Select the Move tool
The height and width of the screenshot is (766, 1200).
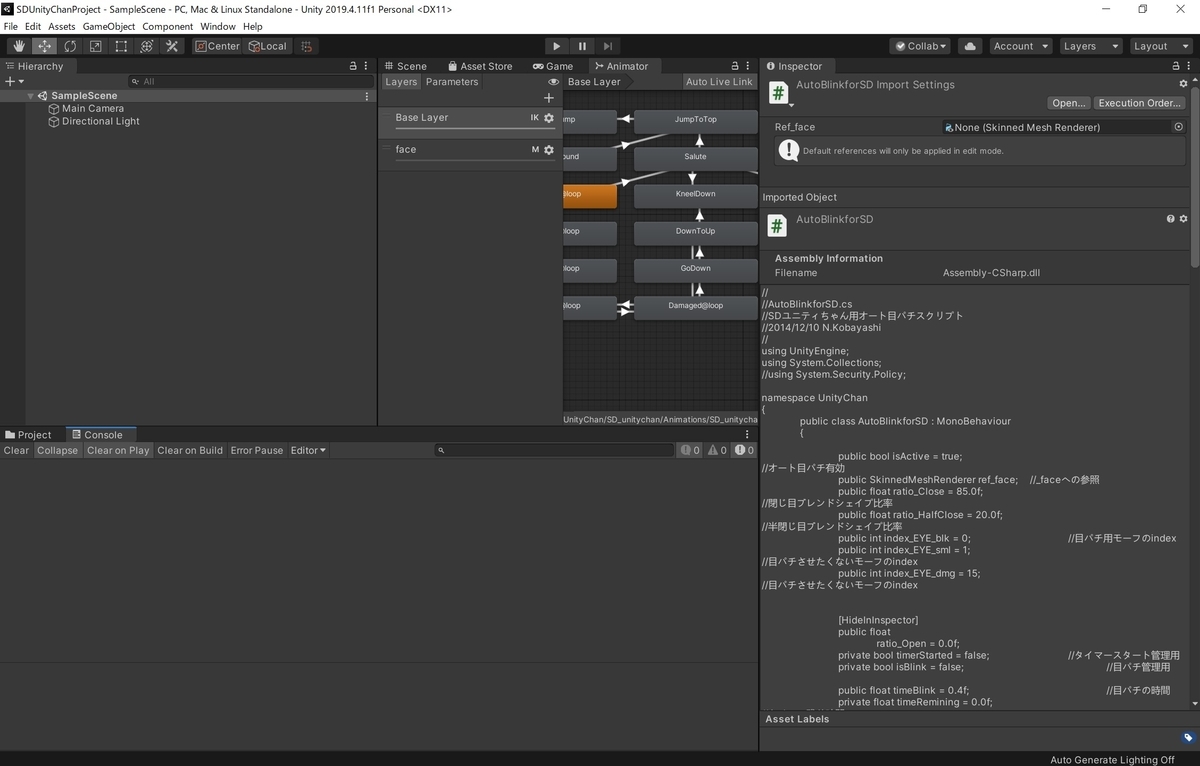click(45, 46)
